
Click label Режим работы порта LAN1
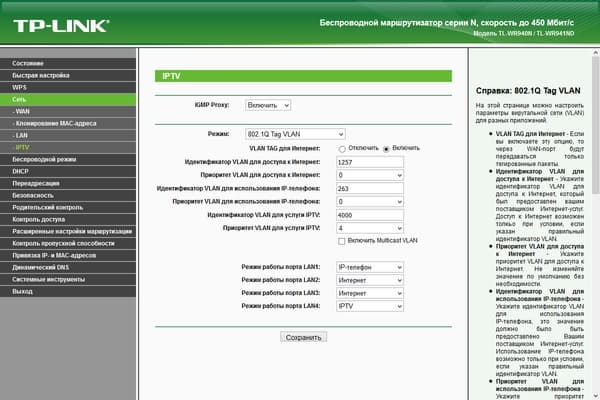[x=281, y=267]
